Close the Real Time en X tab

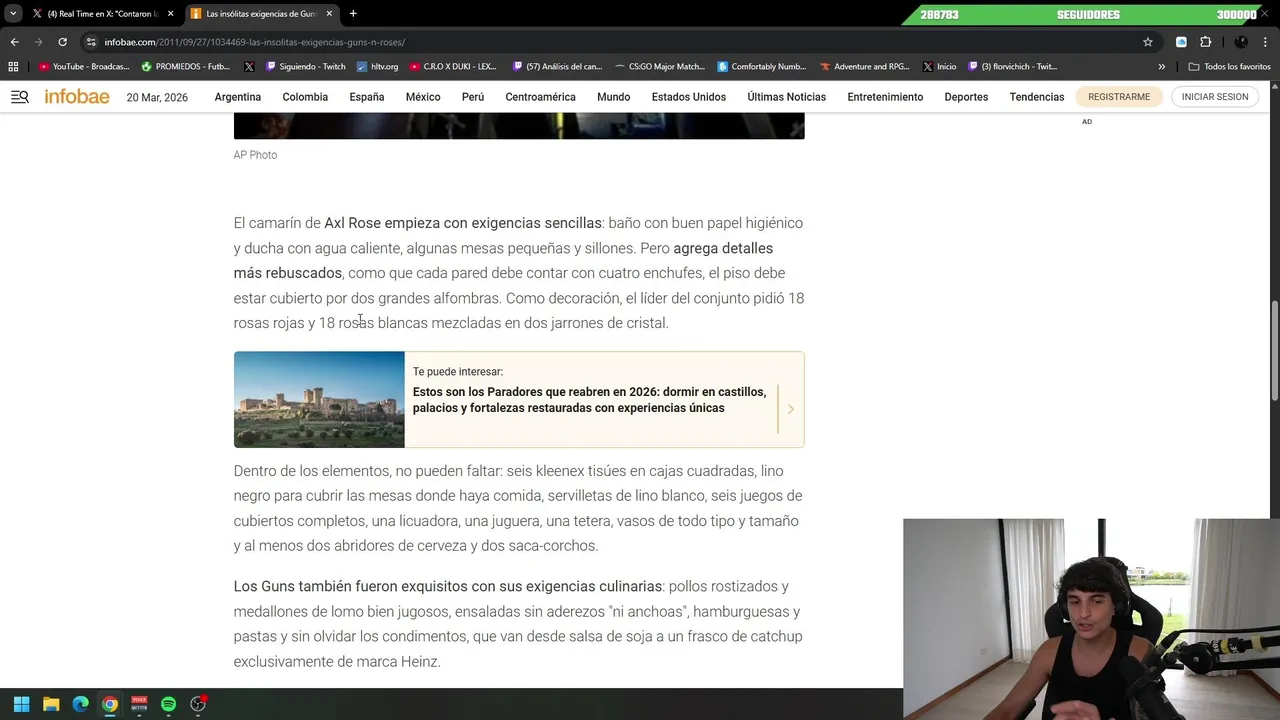pyautogui.click(x=170, y=14)
